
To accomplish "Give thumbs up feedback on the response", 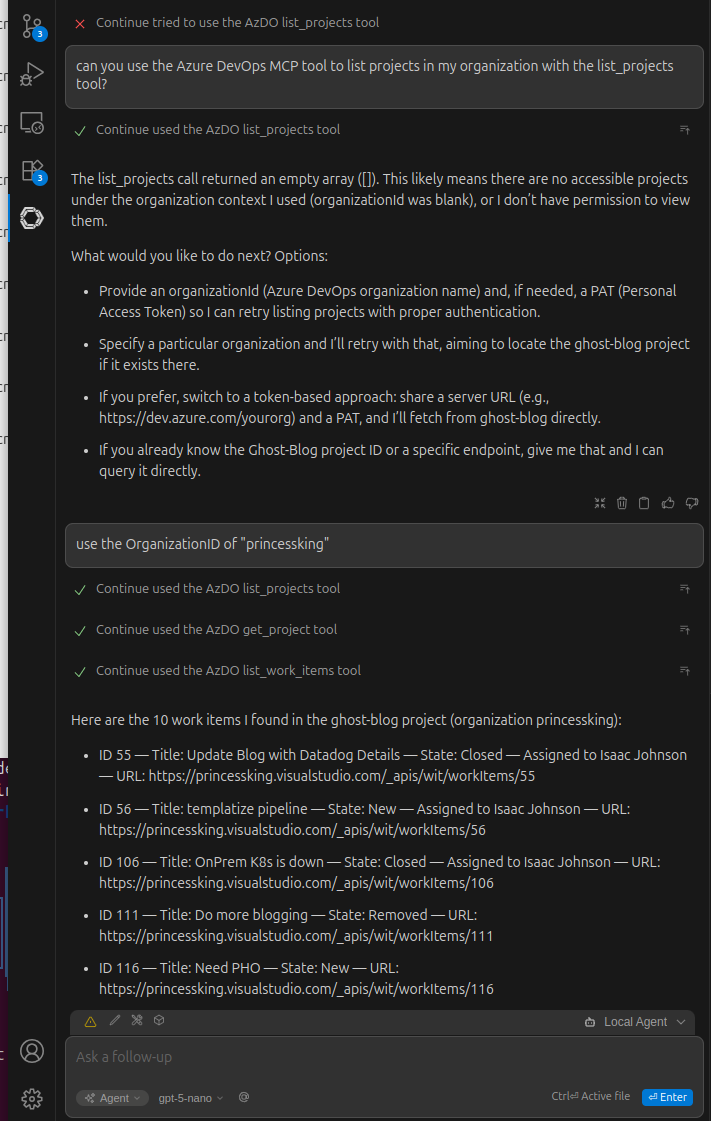I will click(x=668, y=503).
